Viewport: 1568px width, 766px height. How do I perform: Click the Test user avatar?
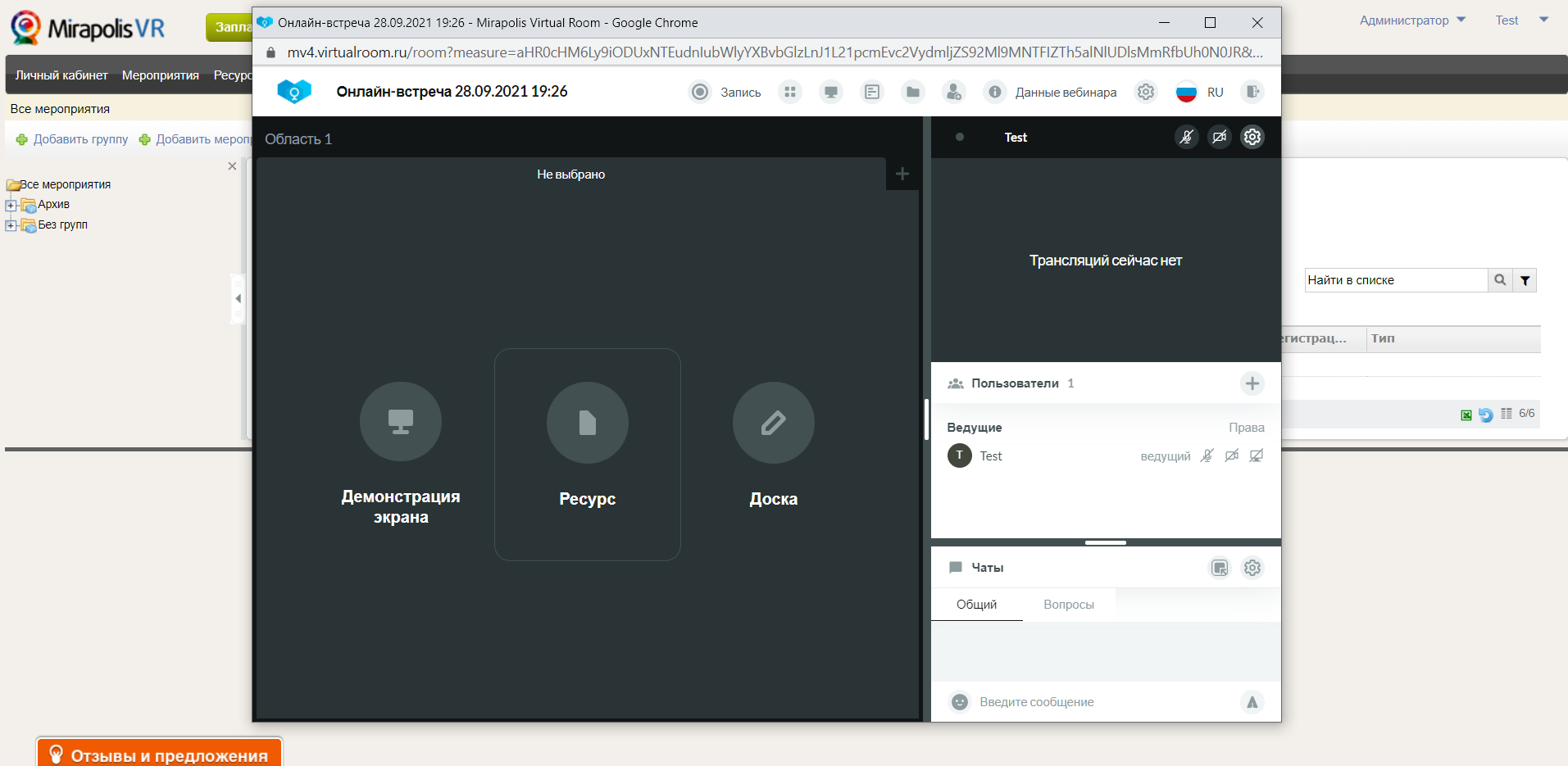pyautogui.click(x=960, y=456)
